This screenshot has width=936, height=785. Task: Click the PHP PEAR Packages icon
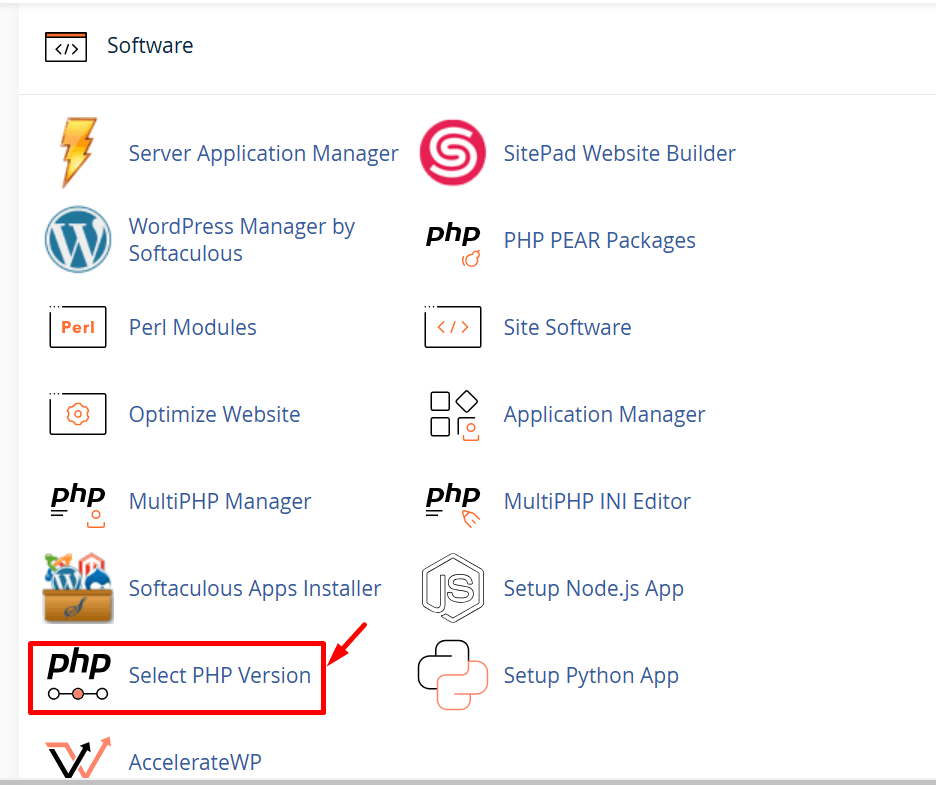coord(453,244)
